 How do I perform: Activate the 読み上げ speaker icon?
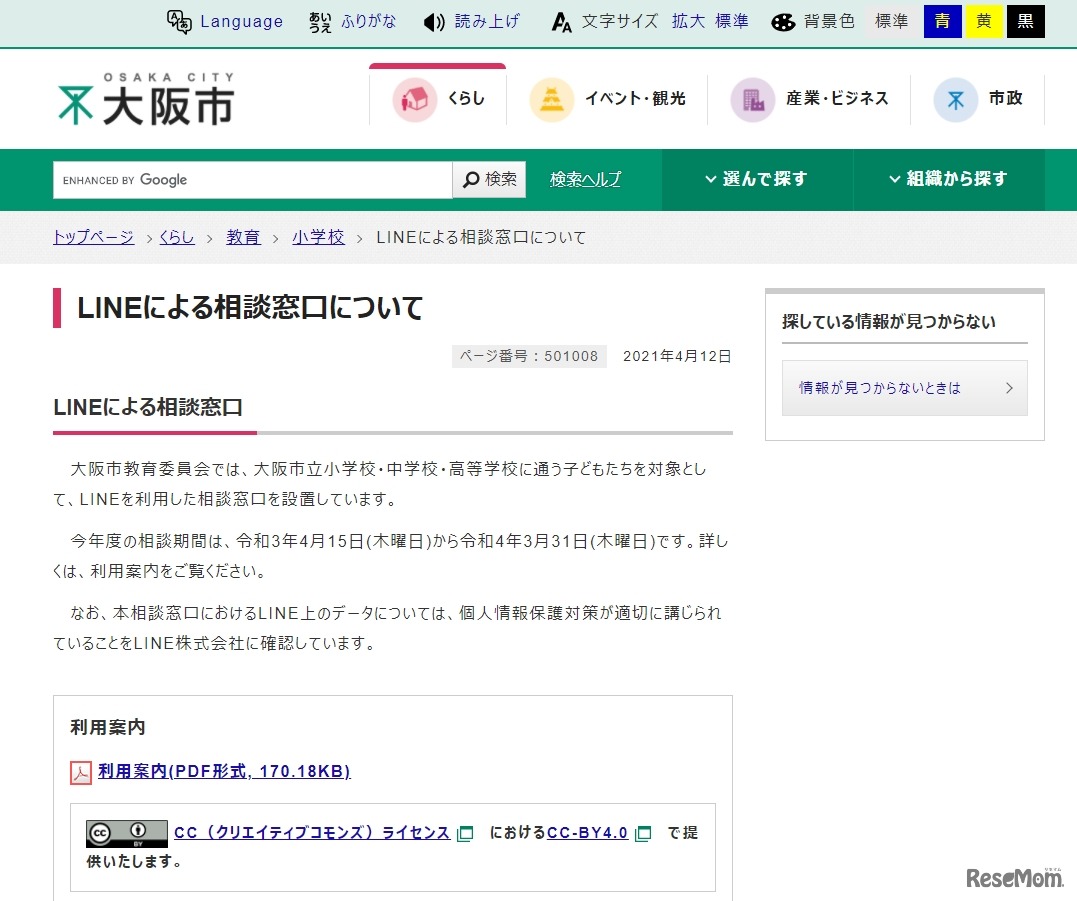click(x=432, y=21)
